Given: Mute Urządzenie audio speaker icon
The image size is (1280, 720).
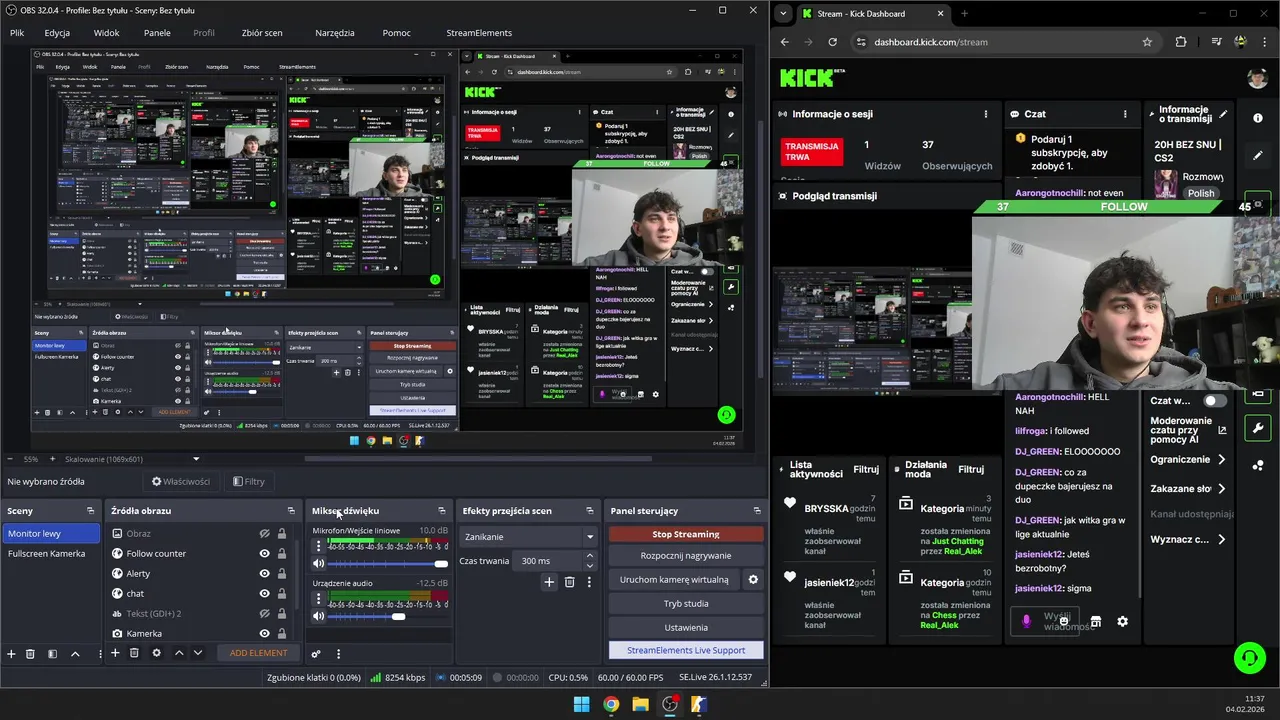Looking at the screenshot, I should click(x=319, y=616).
